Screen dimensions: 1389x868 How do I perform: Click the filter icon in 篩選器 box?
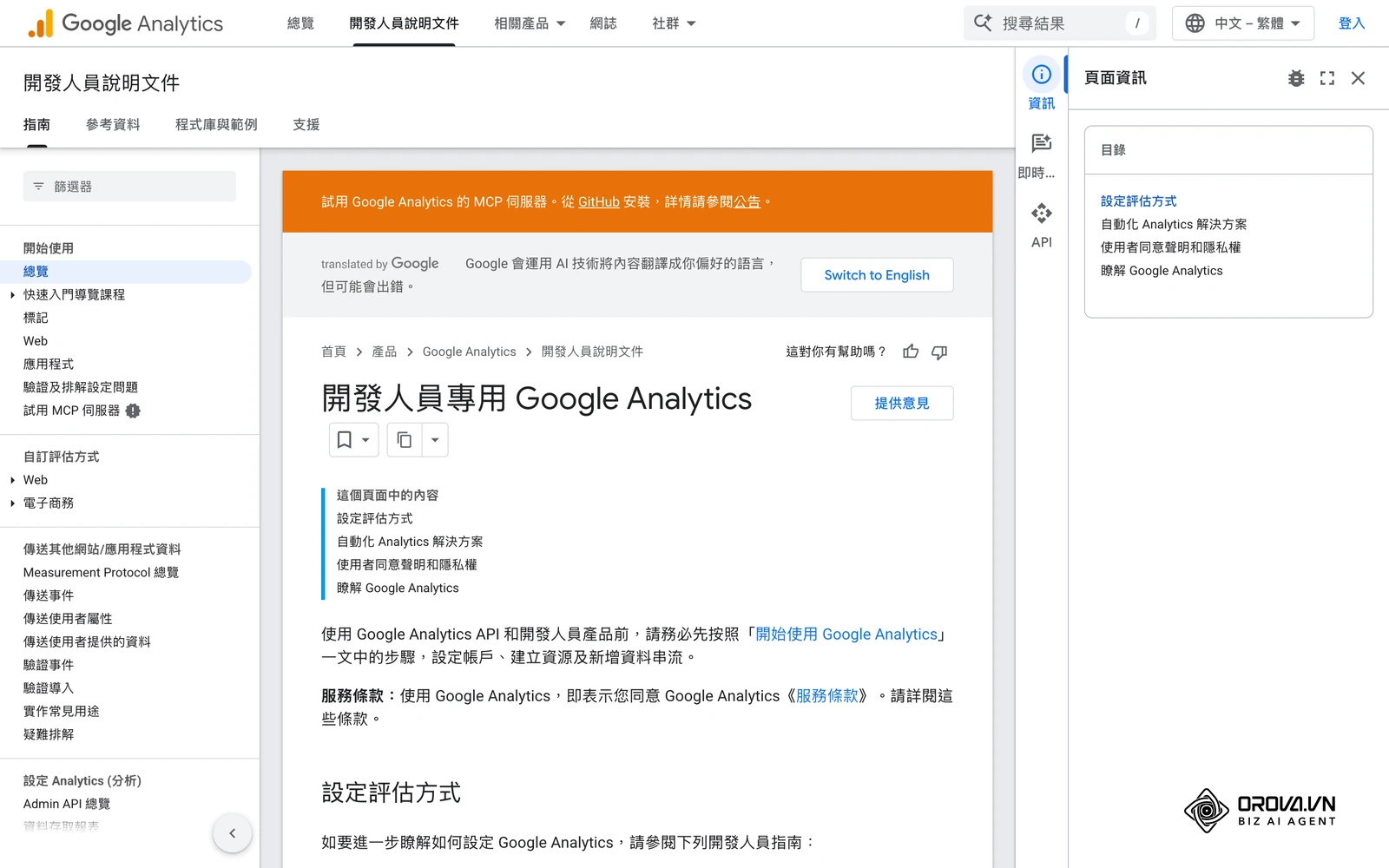[38, 187]
